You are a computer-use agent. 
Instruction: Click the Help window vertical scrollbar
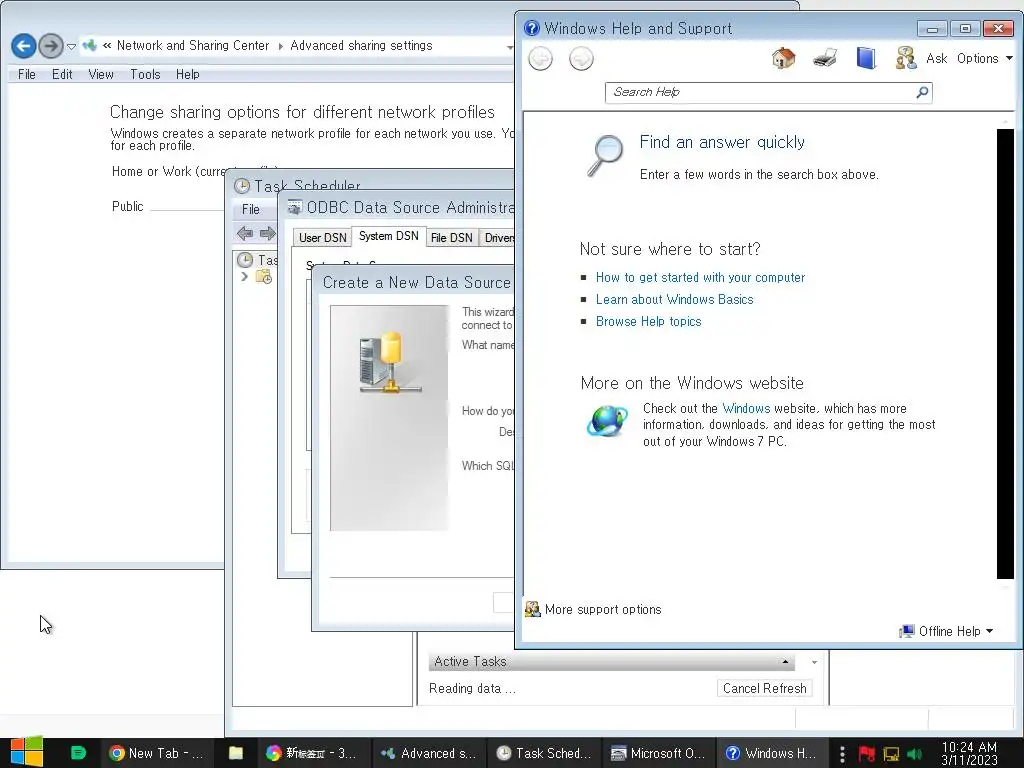coord(1005,353)
